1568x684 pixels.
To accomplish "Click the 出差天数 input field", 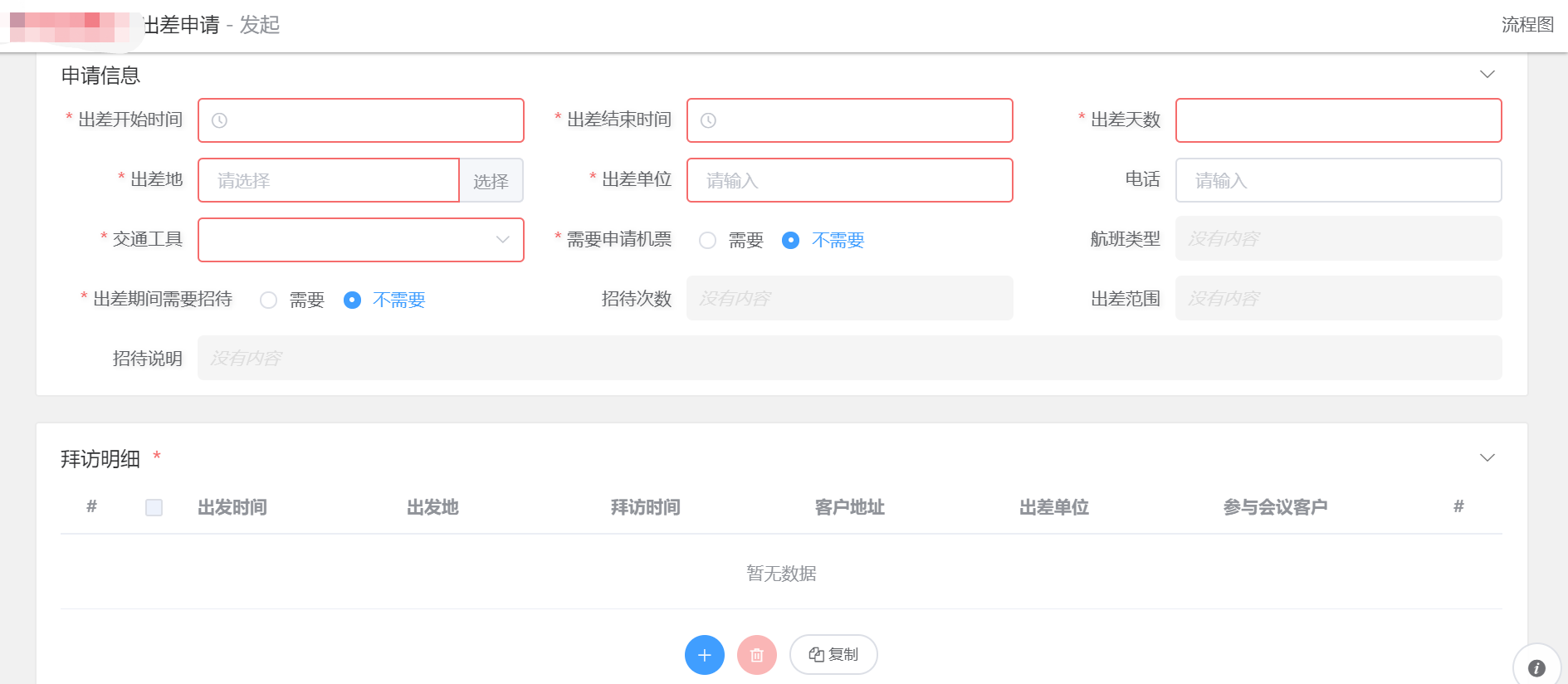I will 1339,120.
